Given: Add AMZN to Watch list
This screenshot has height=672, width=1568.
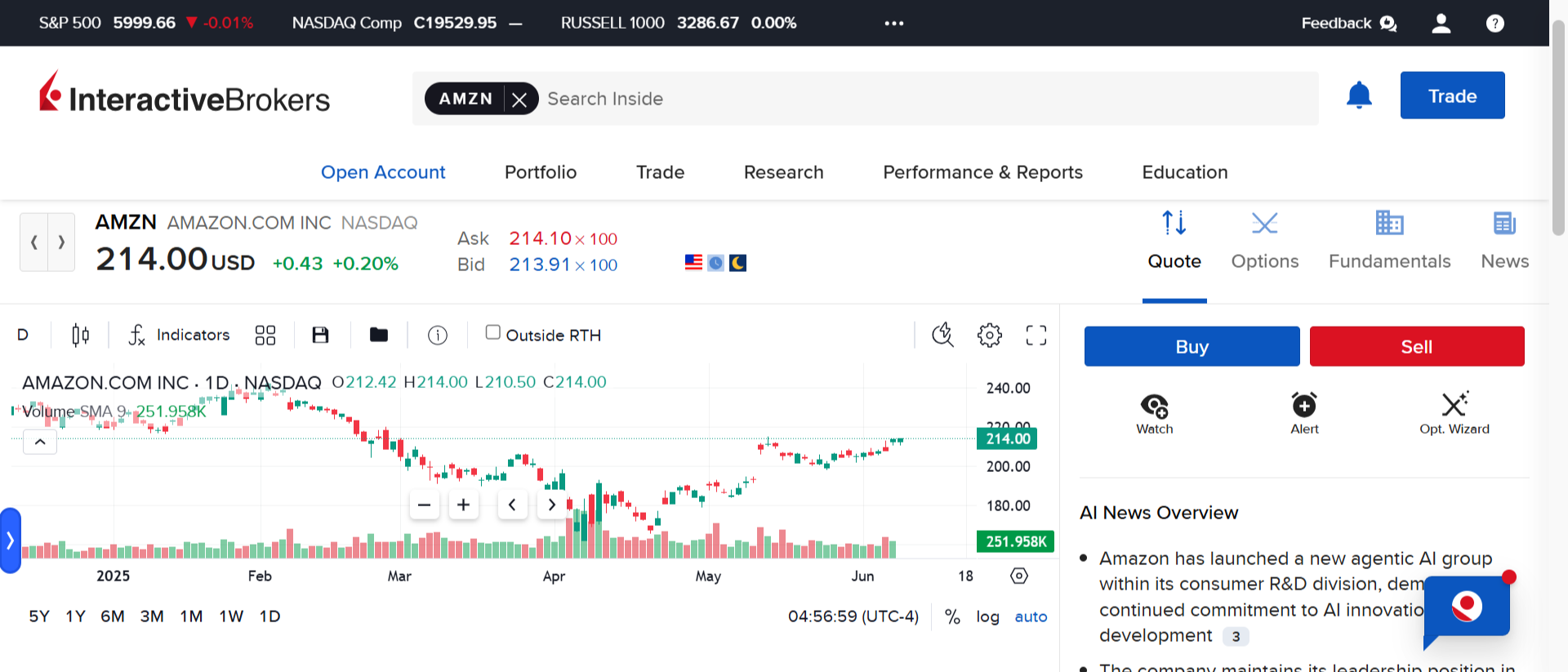Looking at the screenshot, I should 1155,414.
